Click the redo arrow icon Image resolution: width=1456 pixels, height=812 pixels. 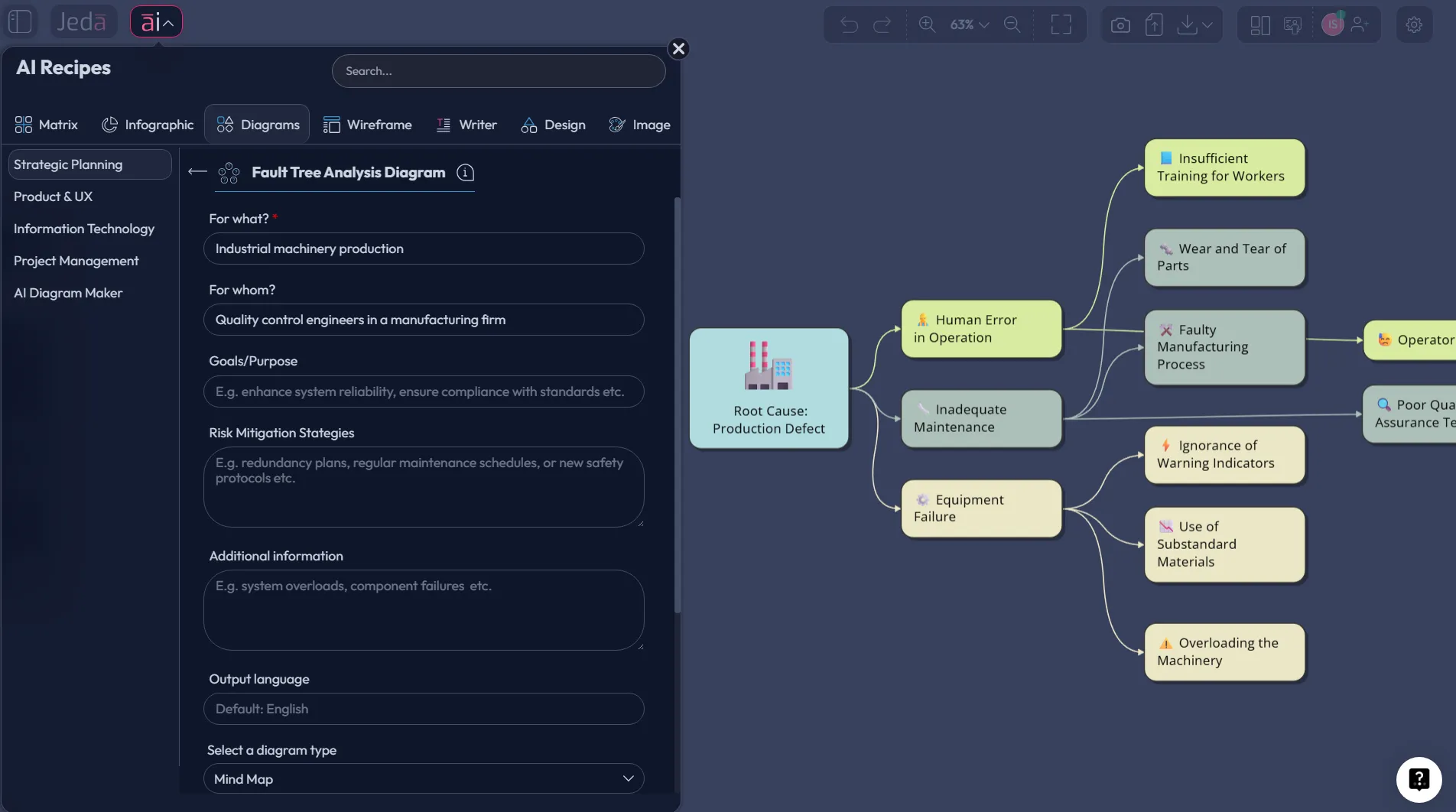coord(883,24)
